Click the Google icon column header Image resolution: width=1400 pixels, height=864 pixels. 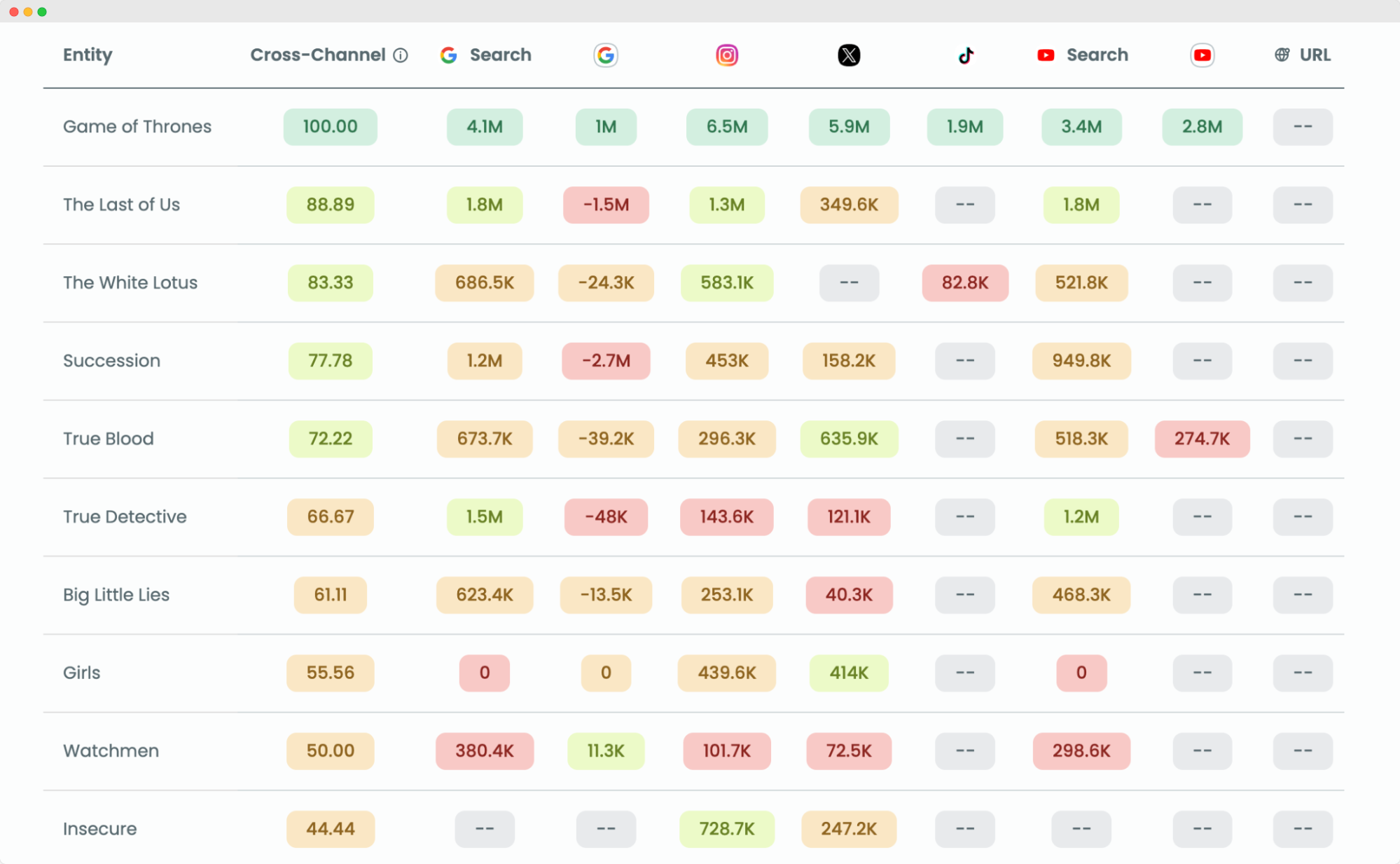pos(606,55)
